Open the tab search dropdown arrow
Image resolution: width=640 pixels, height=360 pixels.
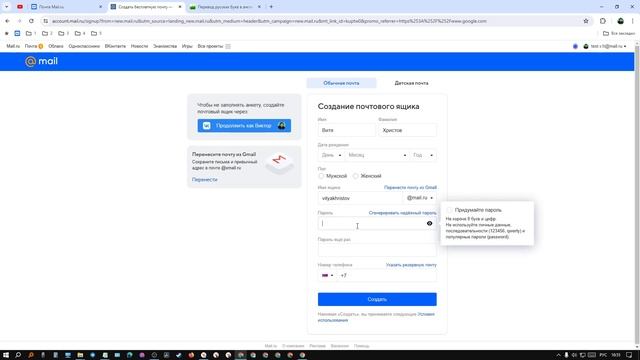click(x=7, y=7)
